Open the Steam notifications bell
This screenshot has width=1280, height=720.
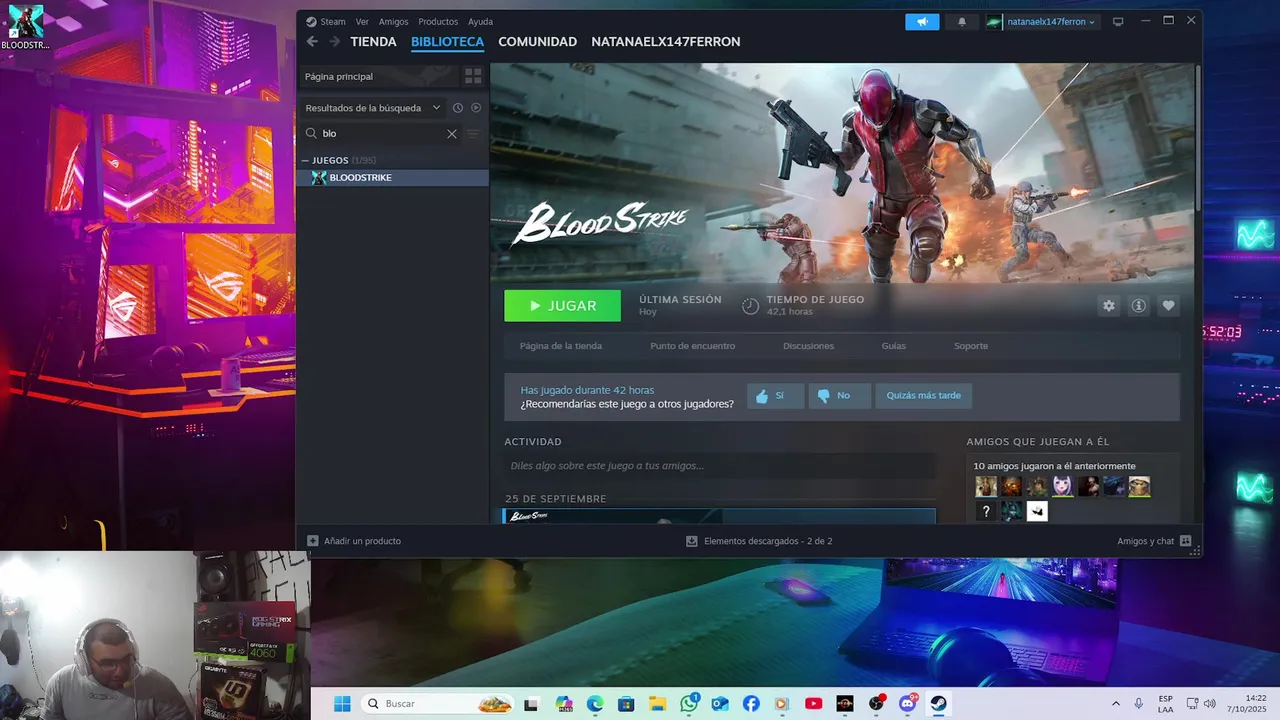coord(962,21)
